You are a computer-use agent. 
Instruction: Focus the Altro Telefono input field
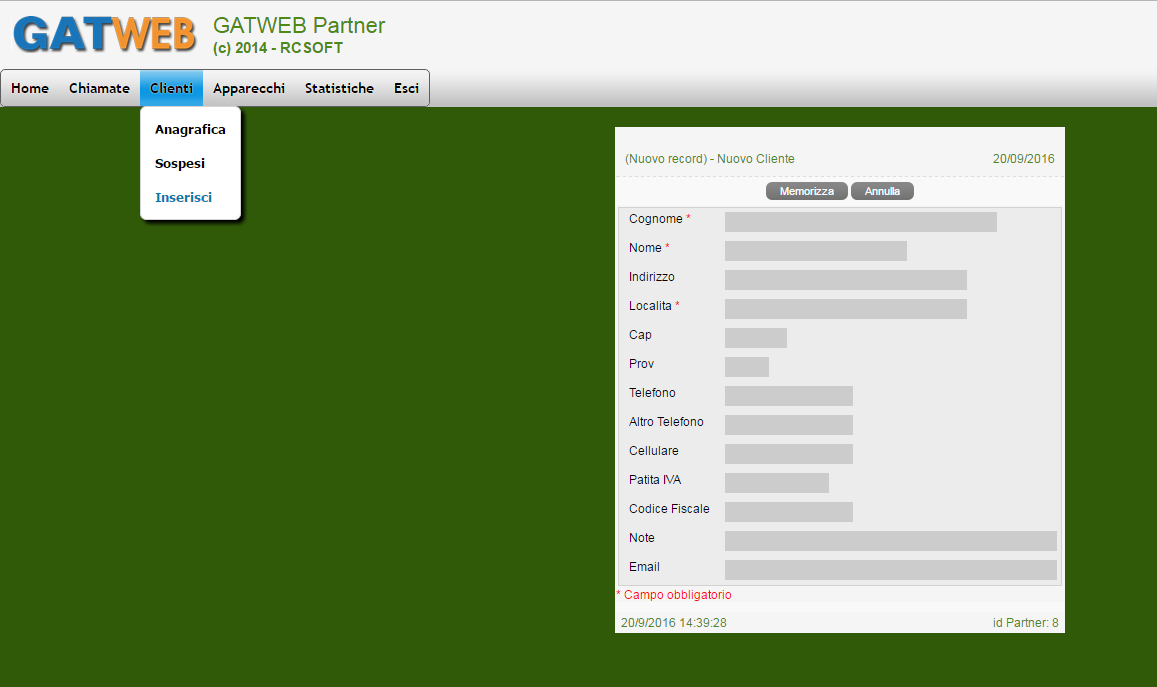pyautogui.click(x=789, y=425)
